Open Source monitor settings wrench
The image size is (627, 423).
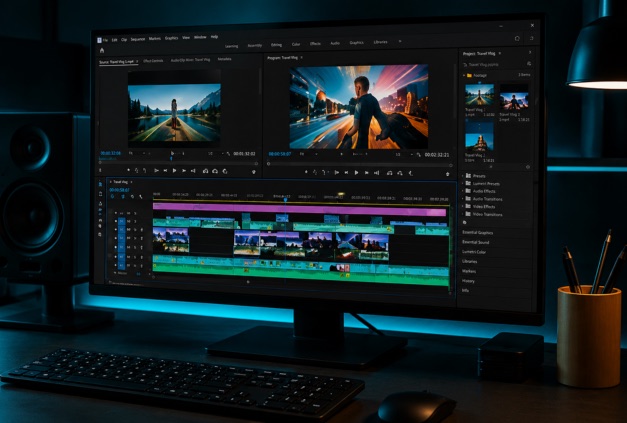(229, 154)
